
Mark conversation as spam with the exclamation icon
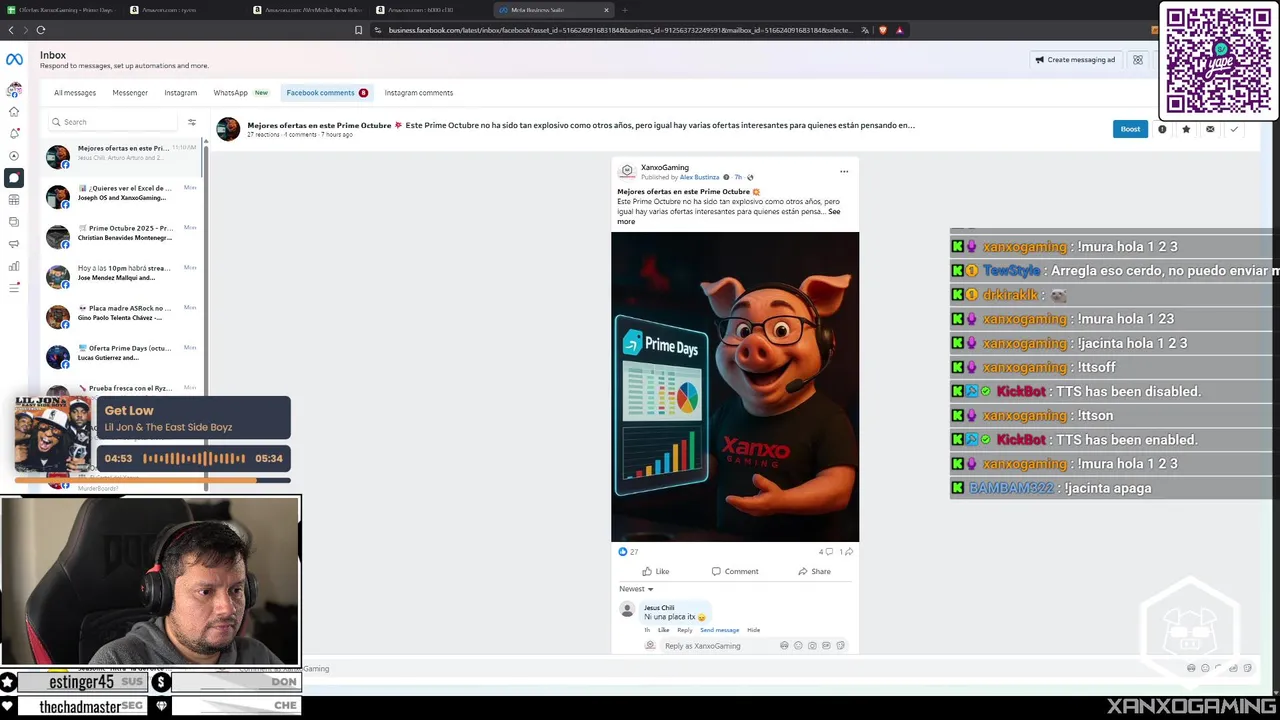1162,129
